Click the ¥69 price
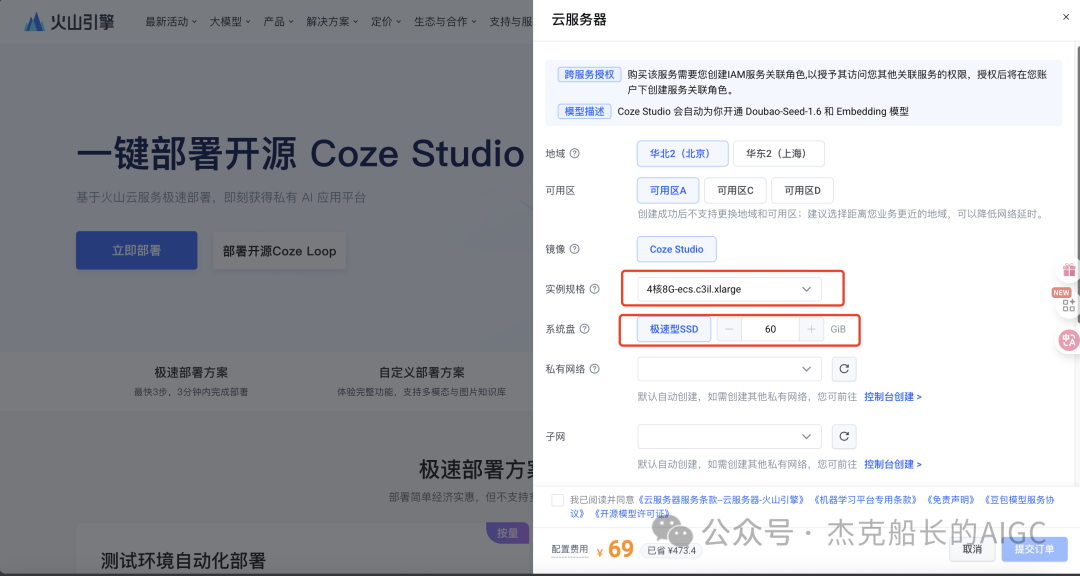Viewport: 1080px width, 576px height. pos(614,549)
